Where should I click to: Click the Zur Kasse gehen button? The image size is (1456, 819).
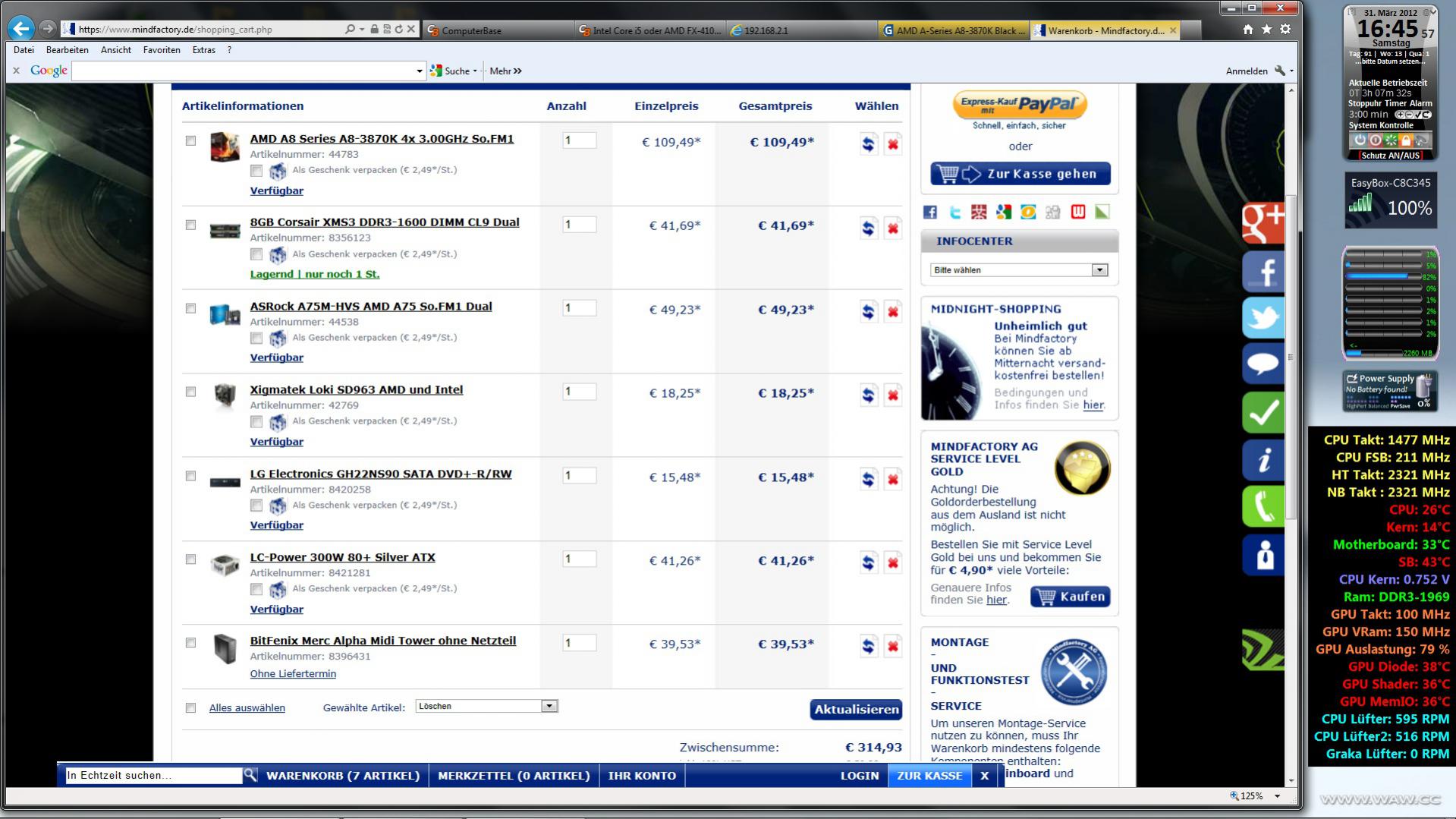click(1020, 174)
